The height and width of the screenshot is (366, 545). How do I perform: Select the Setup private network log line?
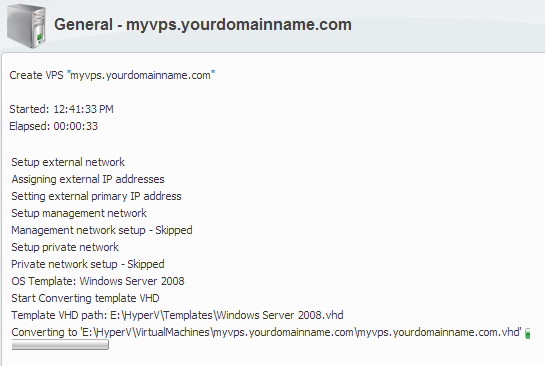[x=65, y=247]
